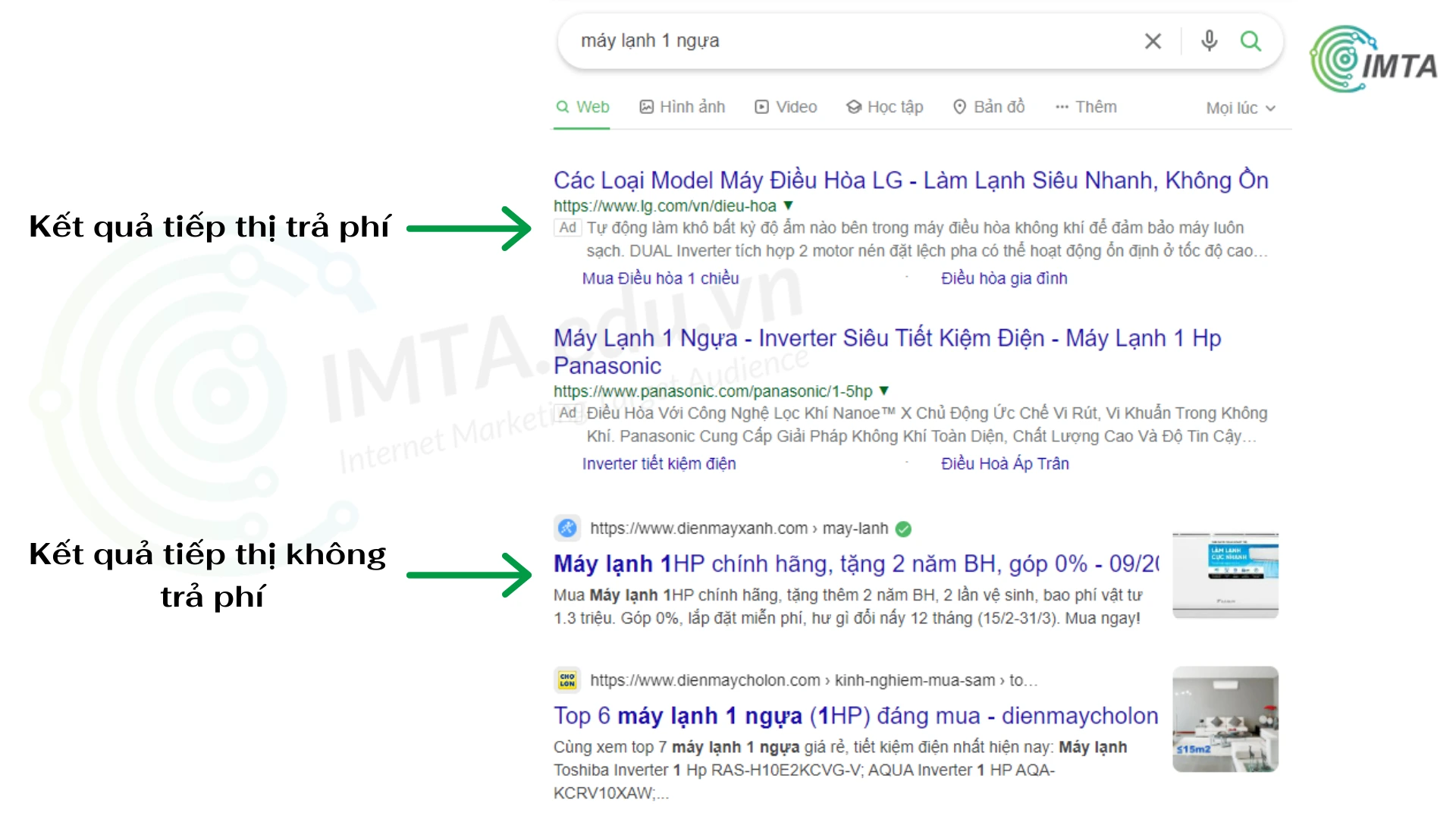
Task: Open the Panasonic Máy Lạnh 1 Ngựa ad title
Action: click(887, 352)
